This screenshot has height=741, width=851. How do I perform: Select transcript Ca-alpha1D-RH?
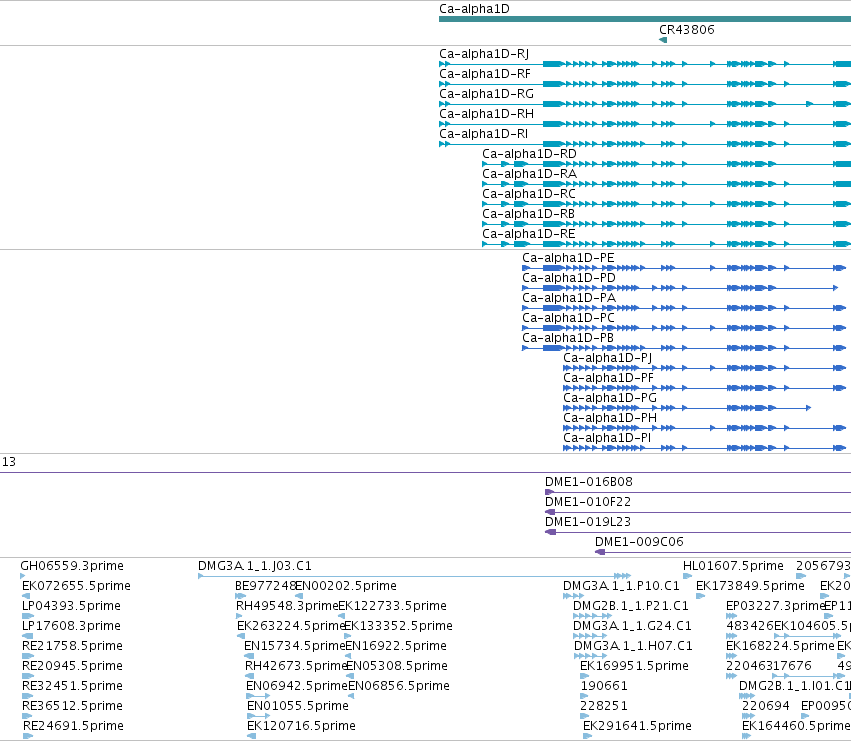(486, 114)
